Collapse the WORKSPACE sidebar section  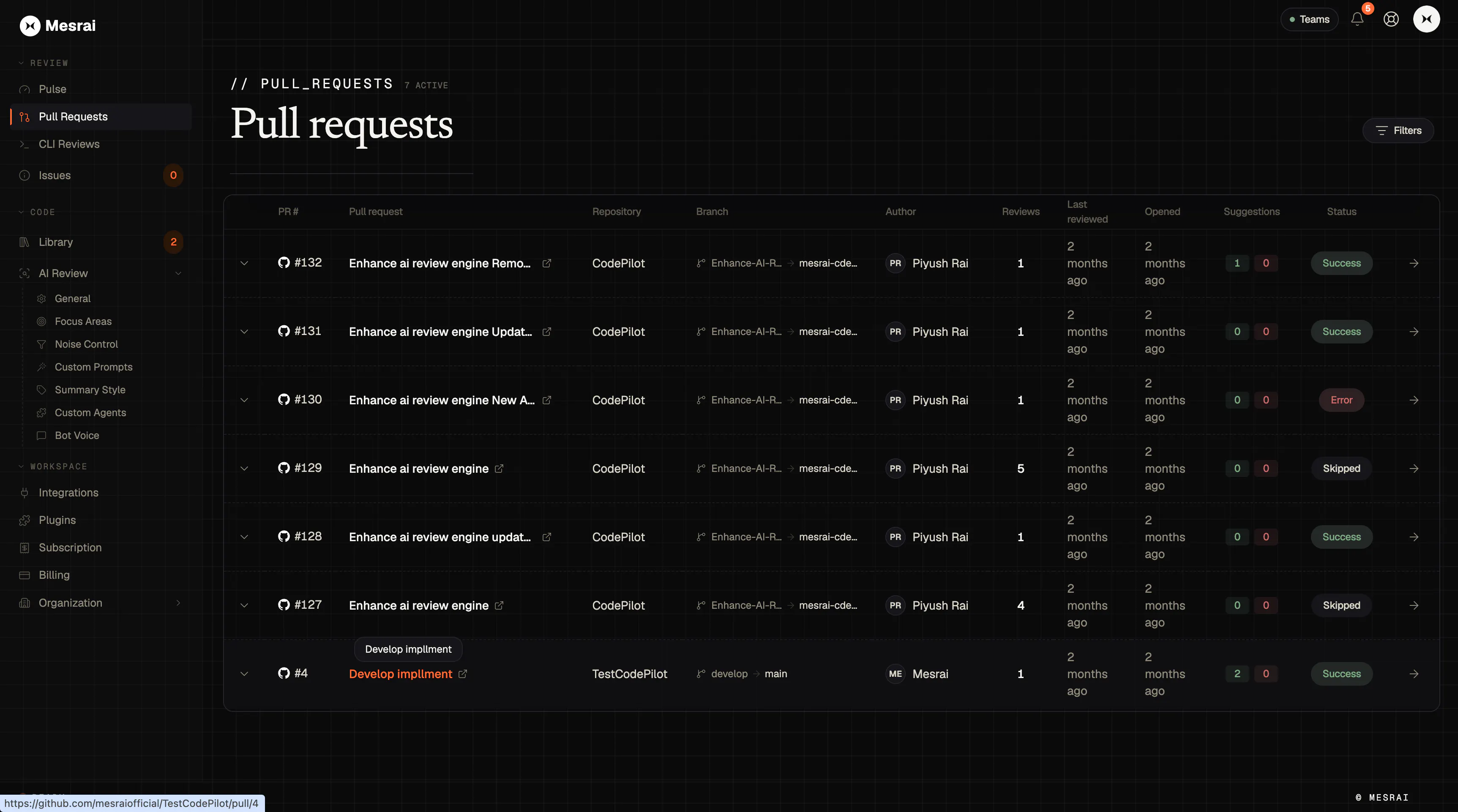pos(53,467)
